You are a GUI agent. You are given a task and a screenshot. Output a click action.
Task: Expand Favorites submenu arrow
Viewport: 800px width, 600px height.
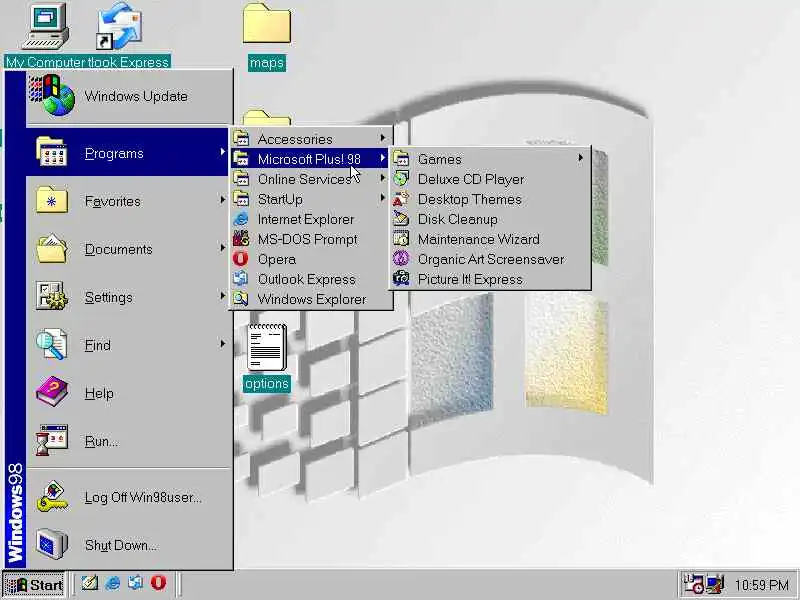click(x=222, y=199)
